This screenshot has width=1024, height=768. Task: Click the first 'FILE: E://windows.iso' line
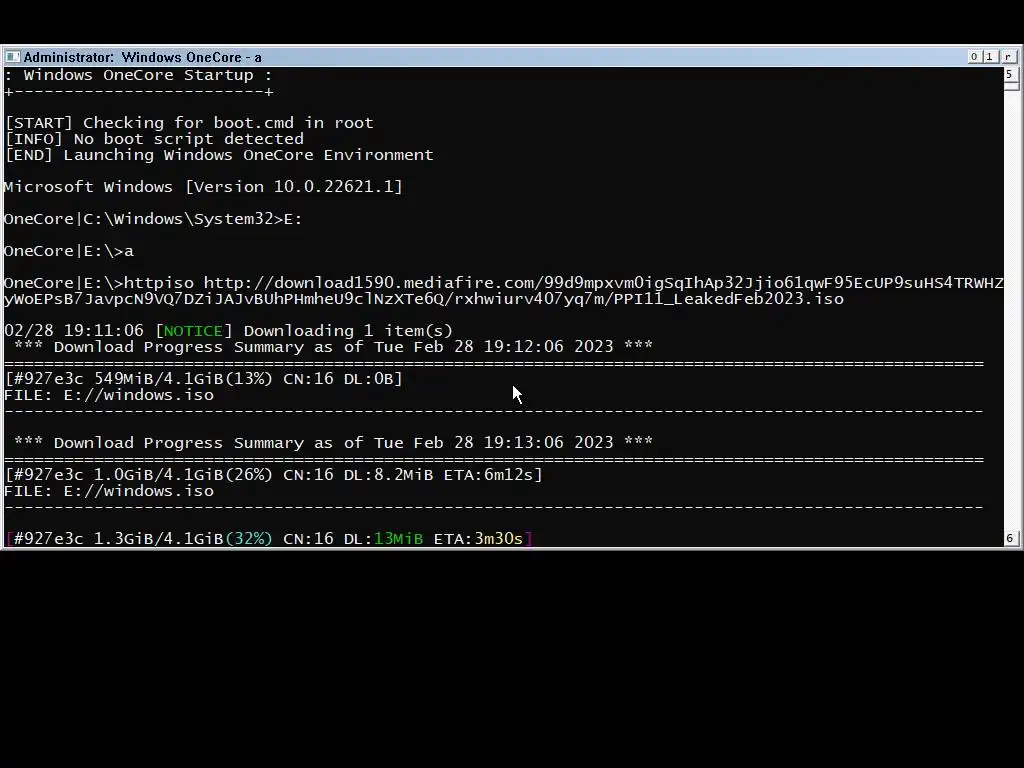click(108, 395)
